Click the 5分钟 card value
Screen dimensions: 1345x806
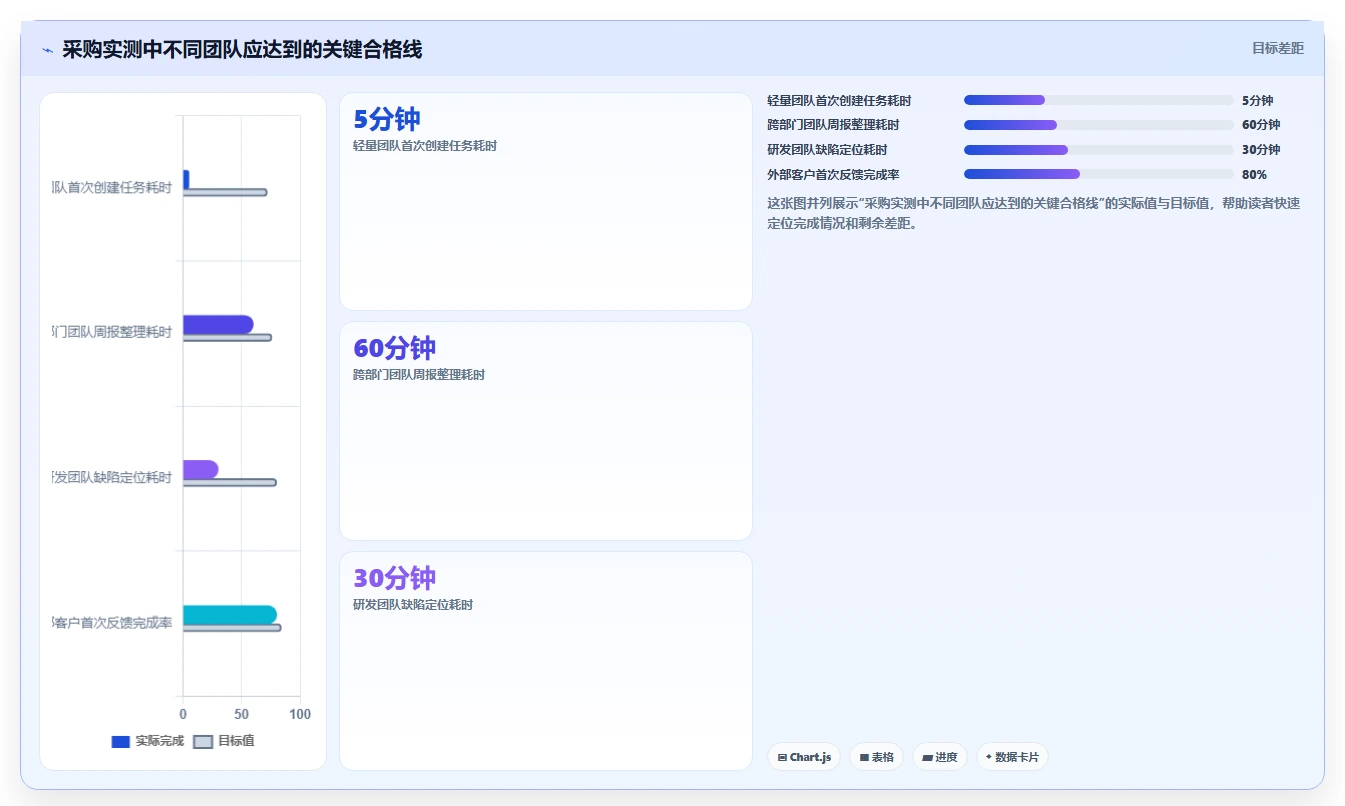pos(386,120)
